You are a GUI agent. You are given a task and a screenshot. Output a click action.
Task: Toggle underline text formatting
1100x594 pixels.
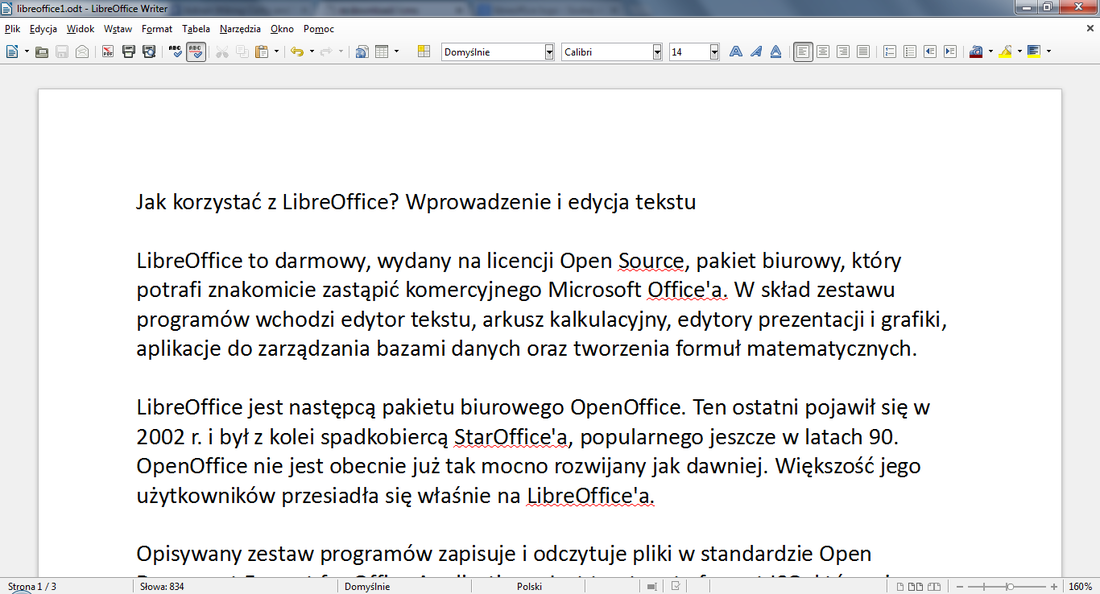coord(776,51)
